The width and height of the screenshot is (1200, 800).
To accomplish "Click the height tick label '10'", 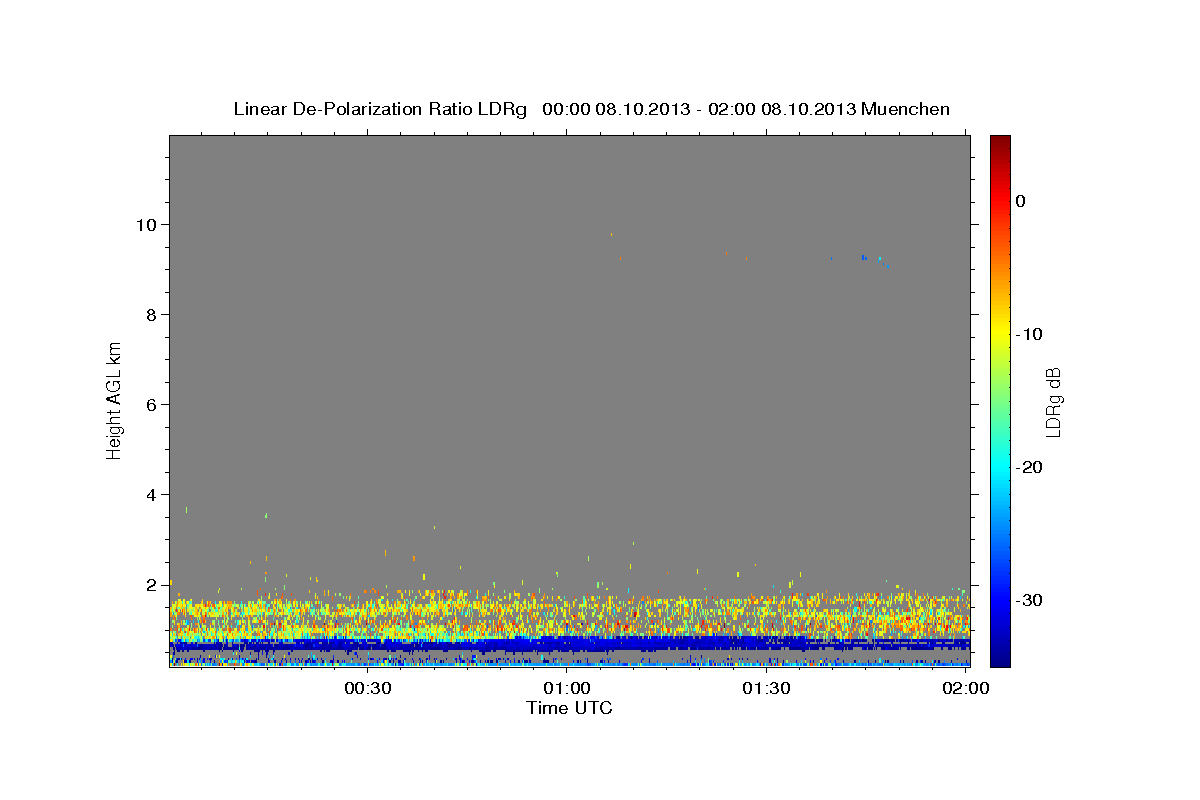I will coord(149,224).
